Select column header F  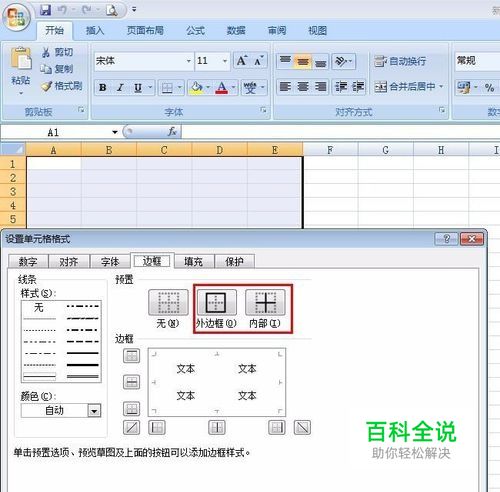[x=330, y=150]
